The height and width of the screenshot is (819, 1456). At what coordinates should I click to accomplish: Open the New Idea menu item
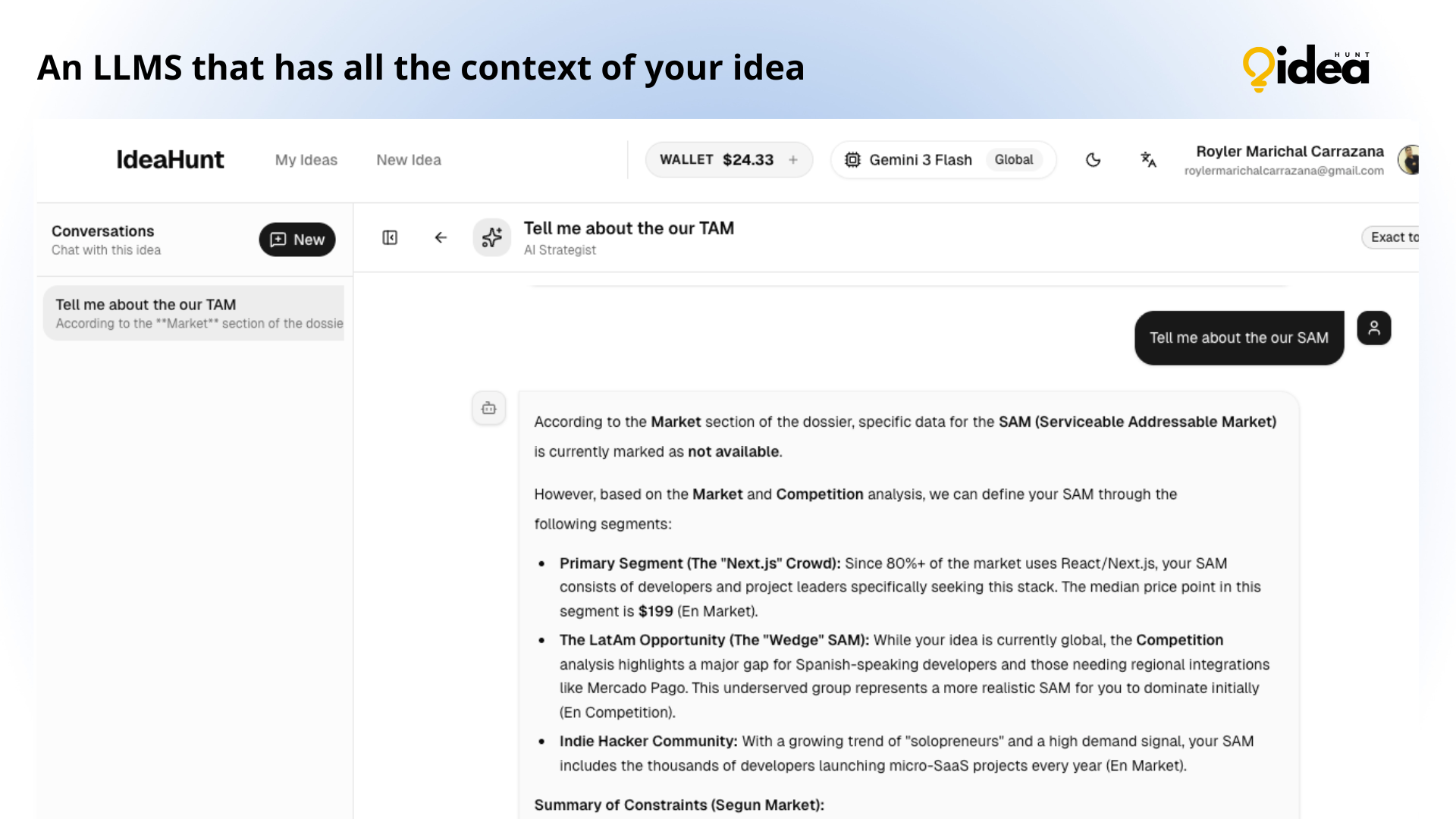(408, 160)
